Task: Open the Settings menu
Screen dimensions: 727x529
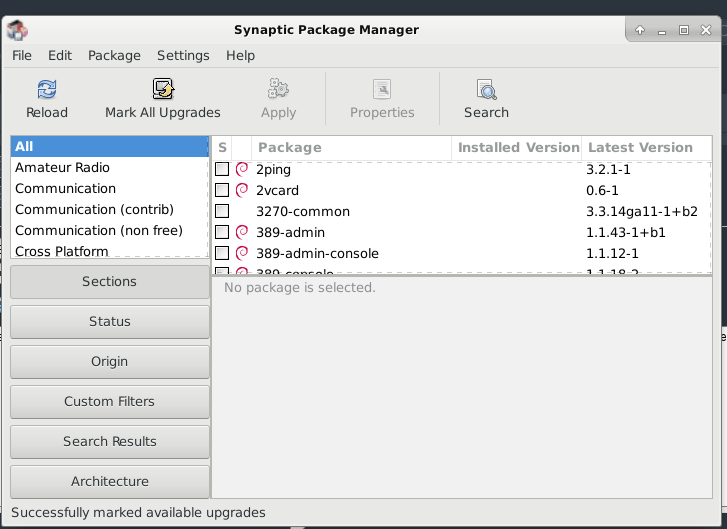Action: (x=183, y=56)
